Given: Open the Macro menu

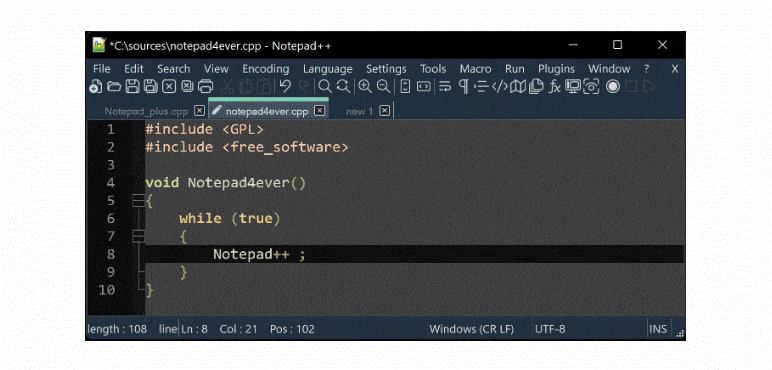Looking at the screenshot, I should click(476, 69).
